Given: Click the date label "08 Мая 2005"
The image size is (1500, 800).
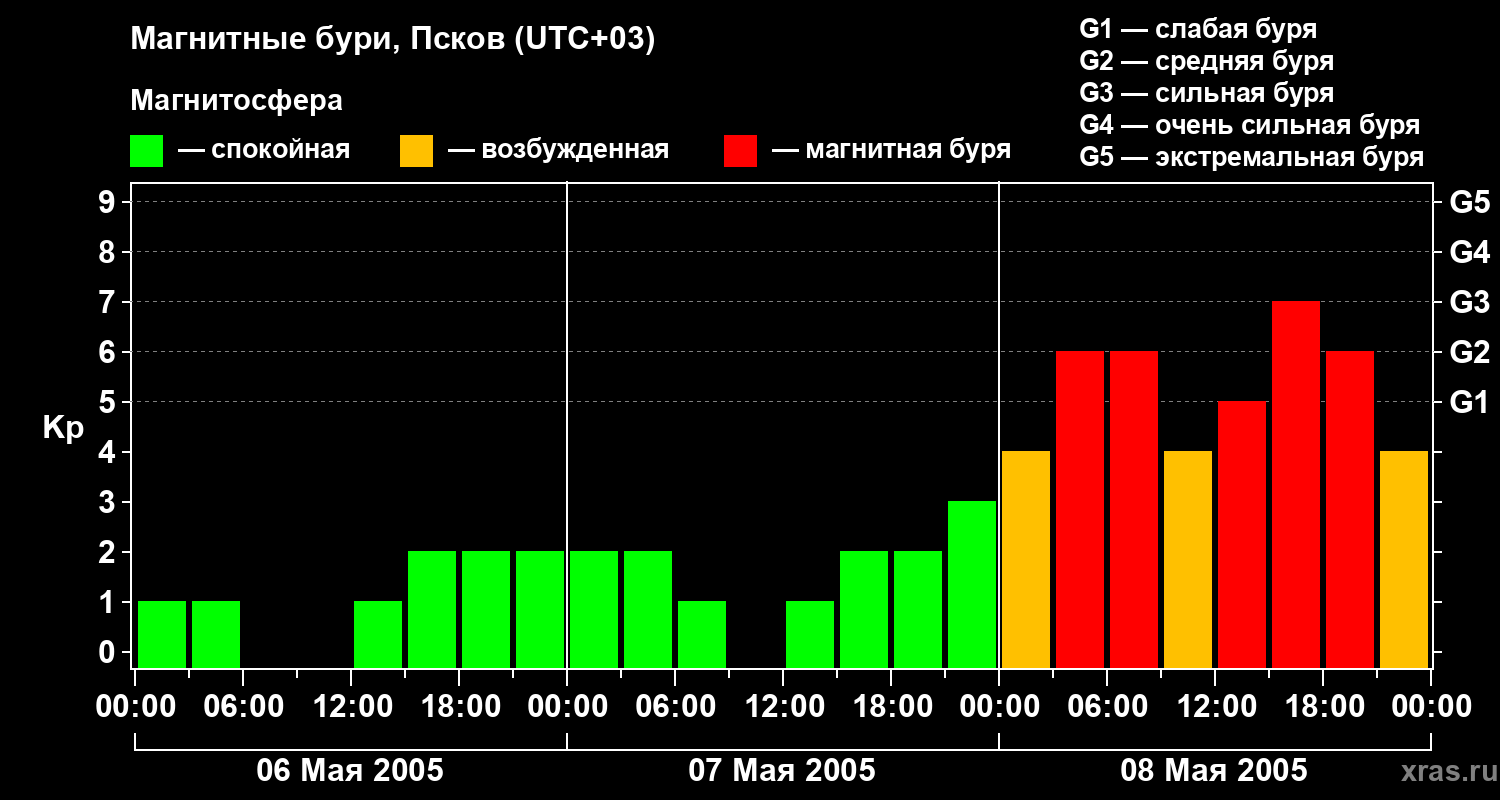Looking at the screenshot, I should click(x=1214, y=770).
